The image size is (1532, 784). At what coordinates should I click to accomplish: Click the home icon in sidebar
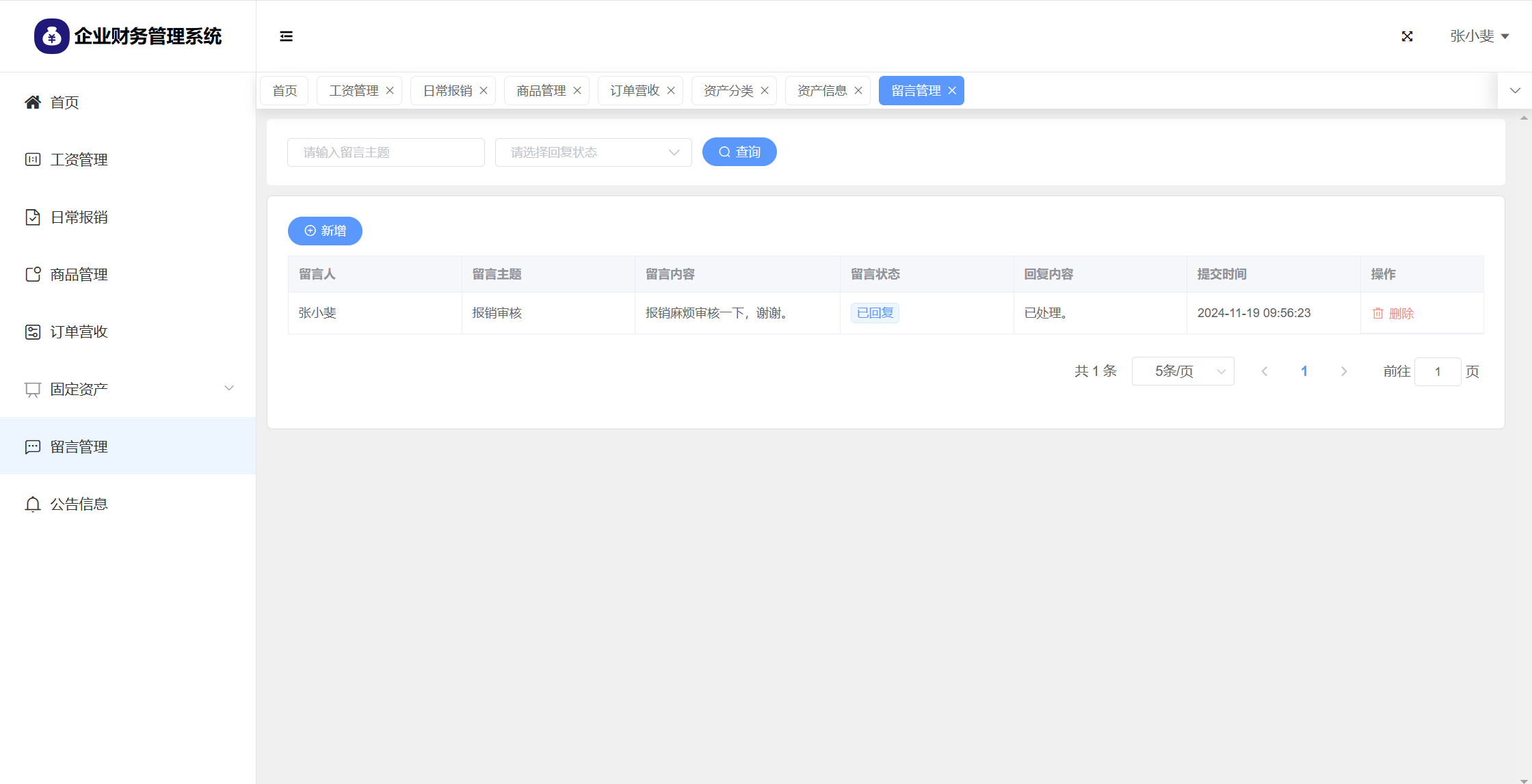coord(32,103)
